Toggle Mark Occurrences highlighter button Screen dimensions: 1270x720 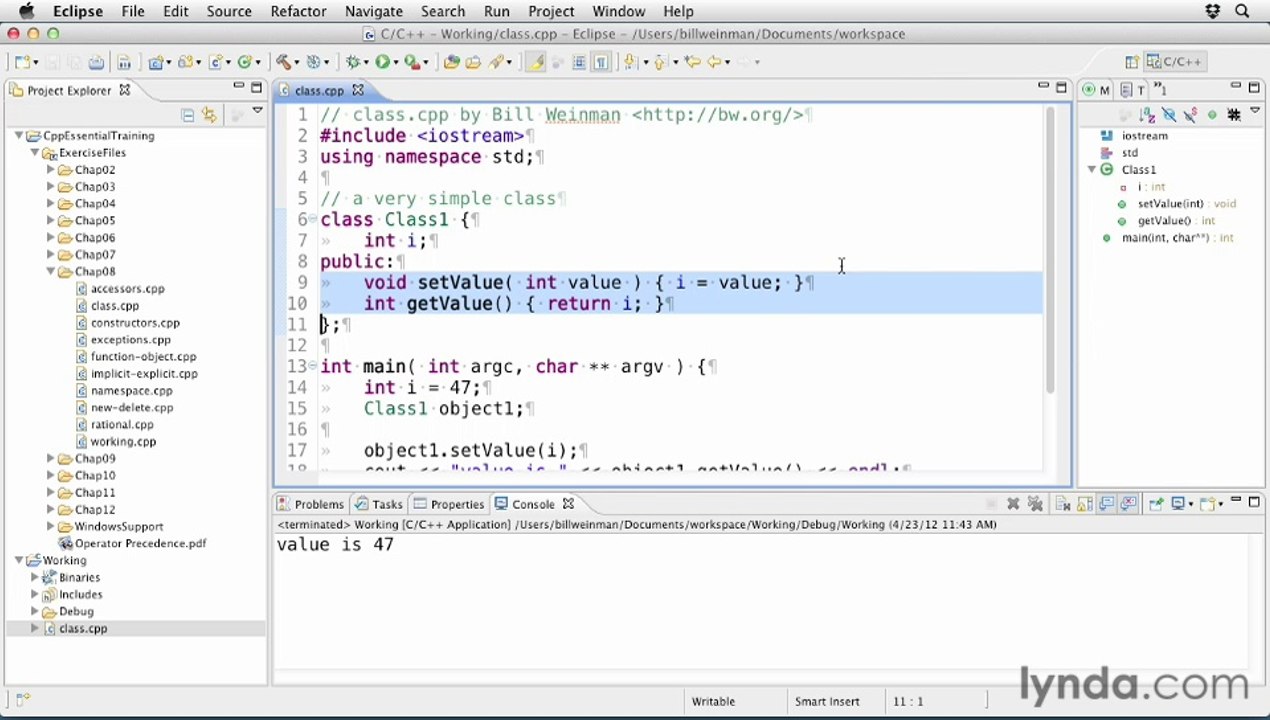(536, 62)
